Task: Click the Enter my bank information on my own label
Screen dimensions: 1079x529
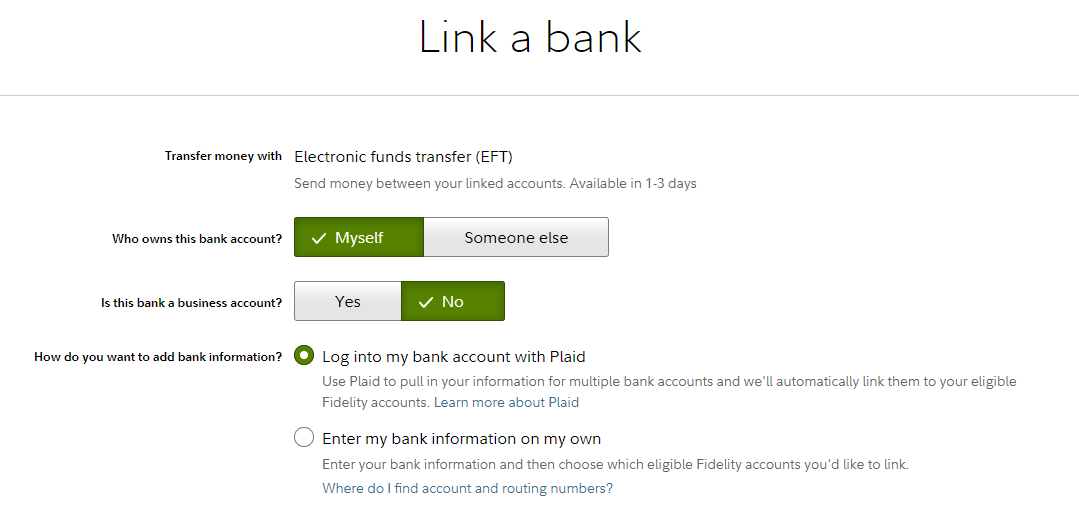Action: (461, 438)
